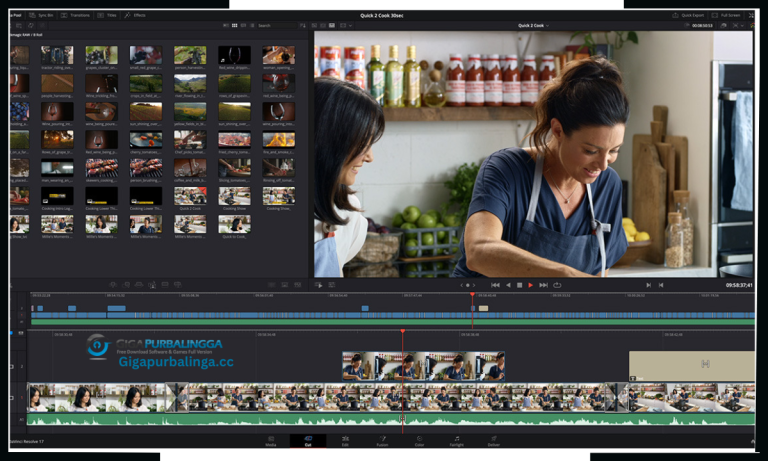Switch to the Media page tab

click(271, 441)
